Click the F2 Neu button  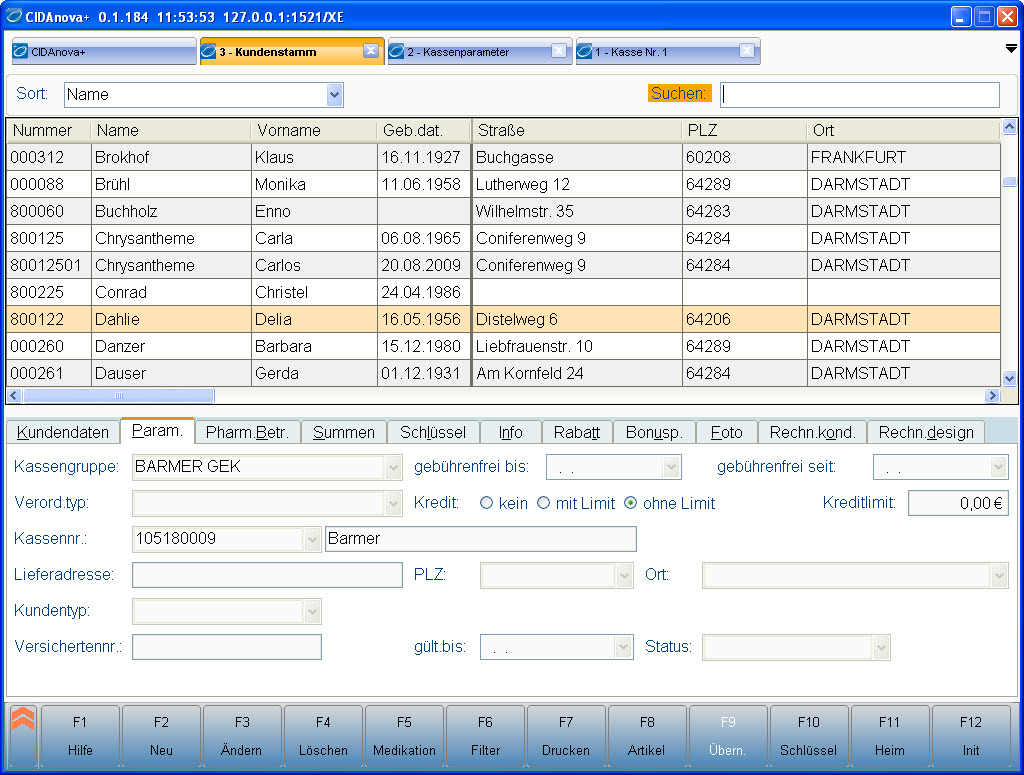pos(161,736)
